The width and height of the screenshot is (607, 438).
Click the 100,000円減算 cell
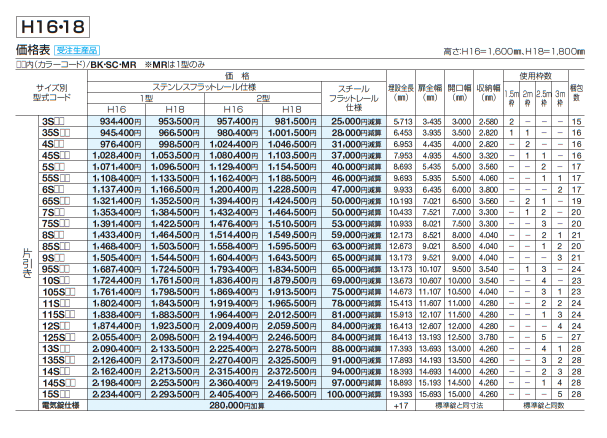tap(354, 394)
